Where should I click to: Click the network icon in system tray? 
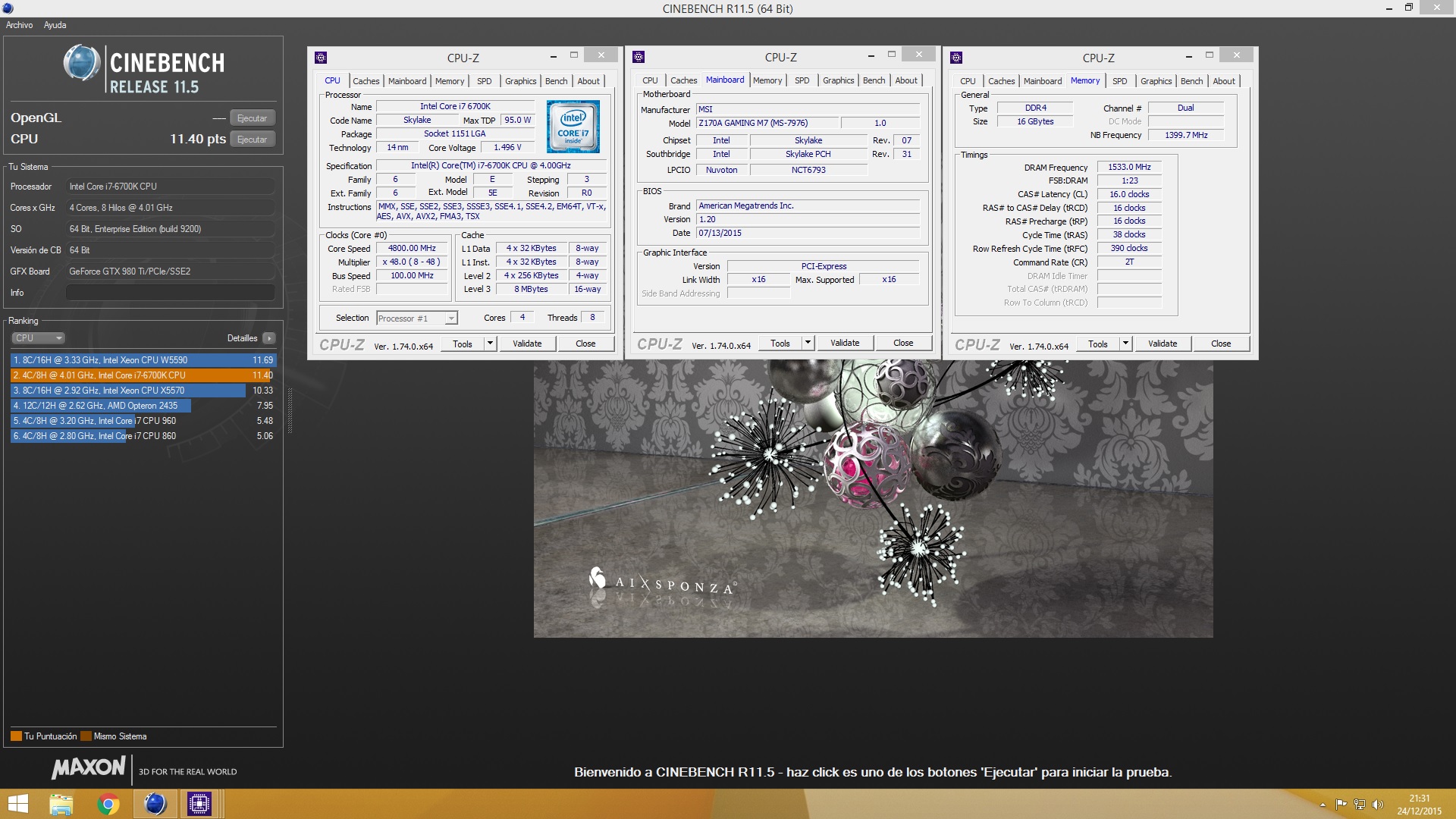pos(1360,805)
